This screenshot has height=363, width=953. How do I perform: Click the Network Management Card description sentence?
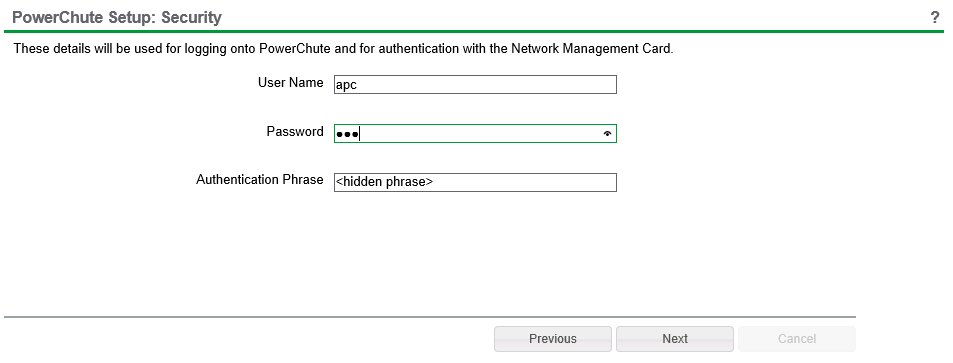(x=343, y=49)
